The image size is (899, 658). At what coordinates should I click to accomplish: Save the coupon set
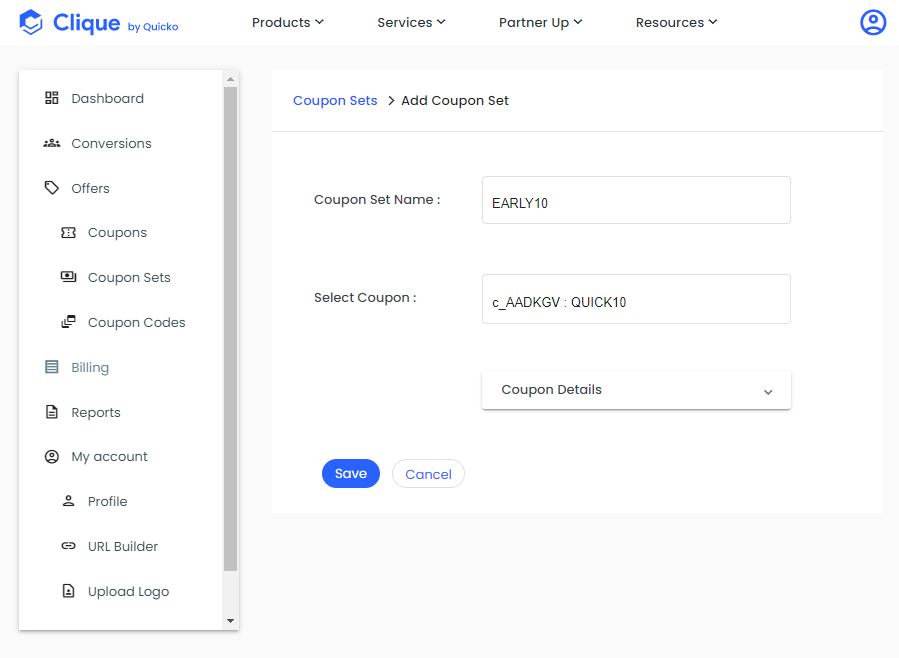[351, 473]
